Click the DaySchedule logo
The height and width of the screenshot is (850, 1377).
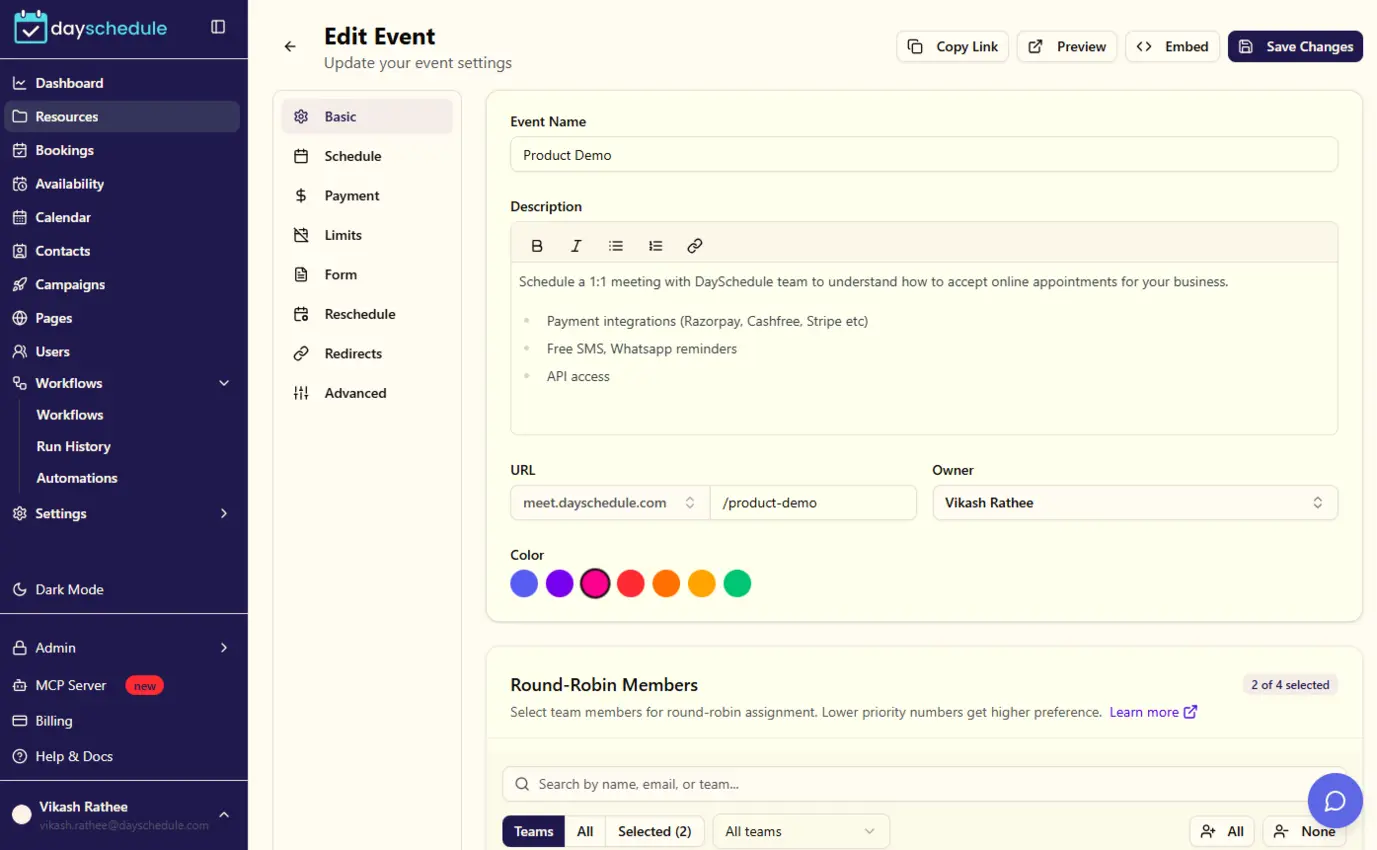click(91, 28)
